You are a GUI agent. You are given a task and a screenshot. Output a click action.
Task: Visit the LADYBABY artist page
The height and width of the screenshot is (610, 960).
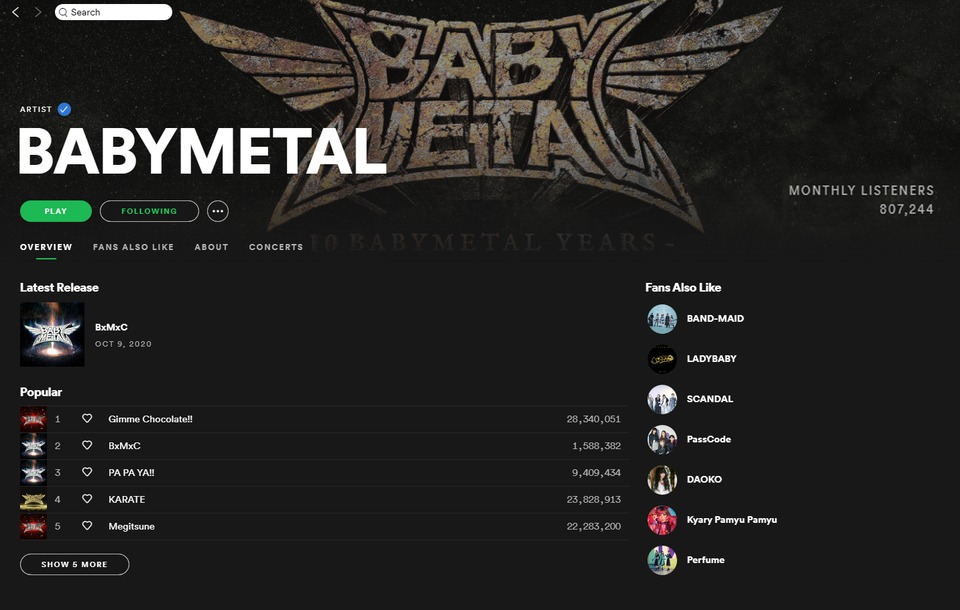pyautogui.click(x=711, y=359)
